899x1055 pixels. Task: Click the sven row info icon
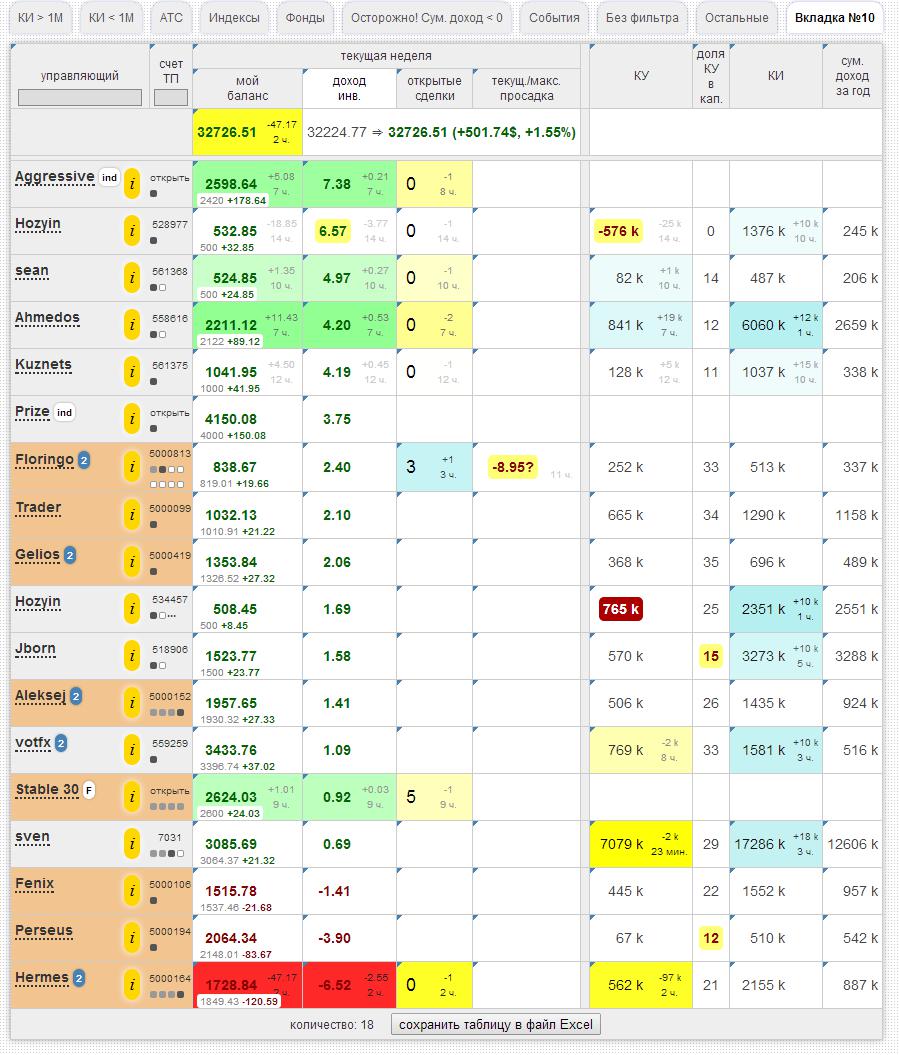[133, 844]
